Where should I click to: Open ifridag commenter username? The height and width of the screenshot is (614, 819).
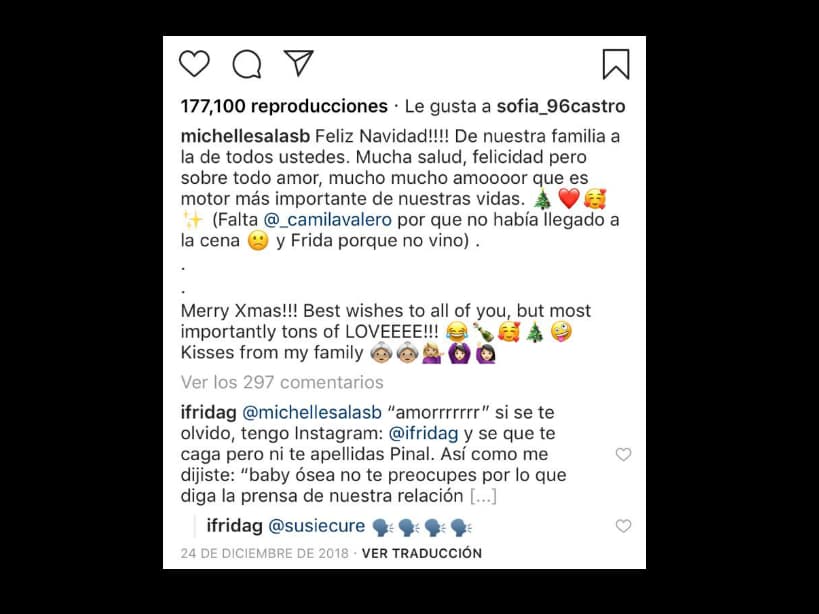[x=208, y=412]
